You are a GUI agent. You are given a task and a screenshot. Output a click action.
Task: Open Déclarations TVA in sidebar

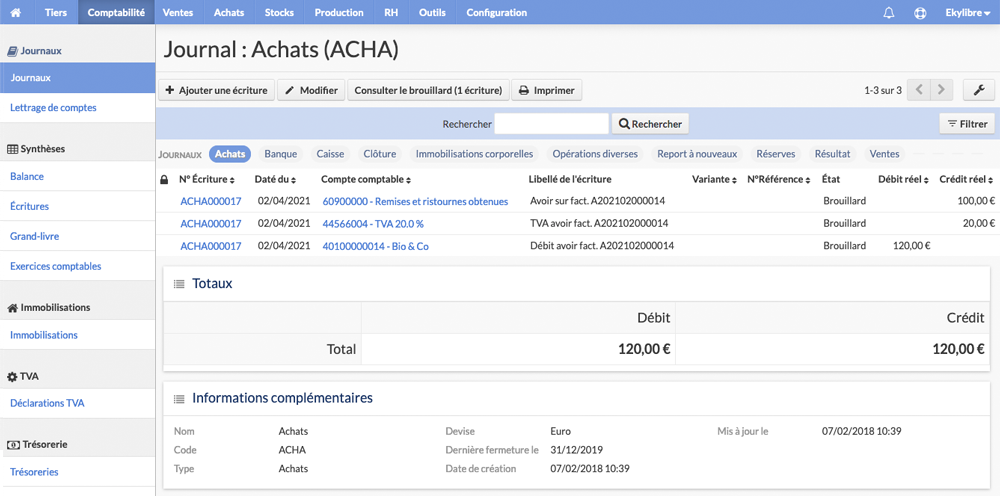click(x=78, y=403)
